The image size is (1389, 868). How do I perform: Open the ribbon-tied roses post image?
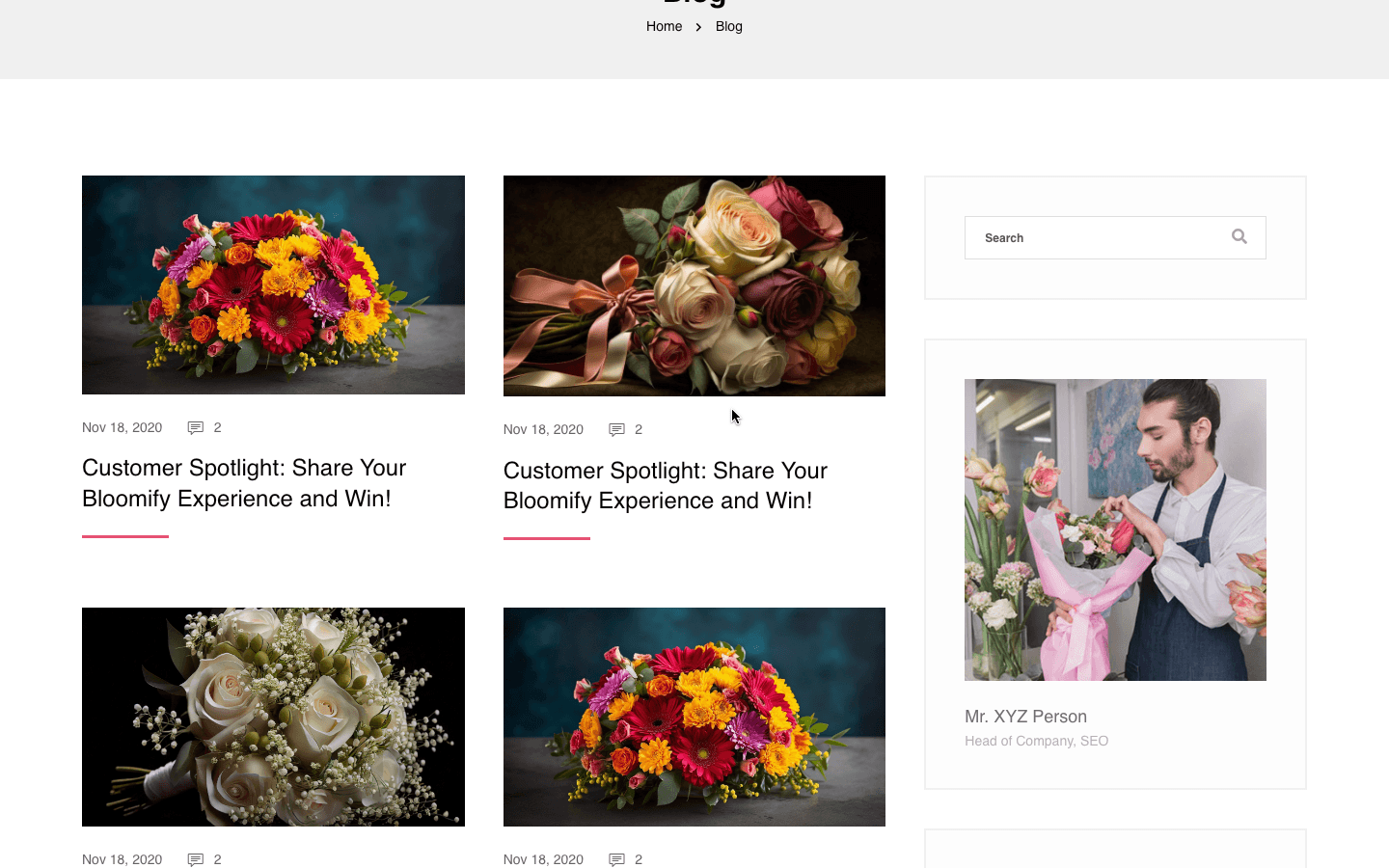[x=694, y=285]
